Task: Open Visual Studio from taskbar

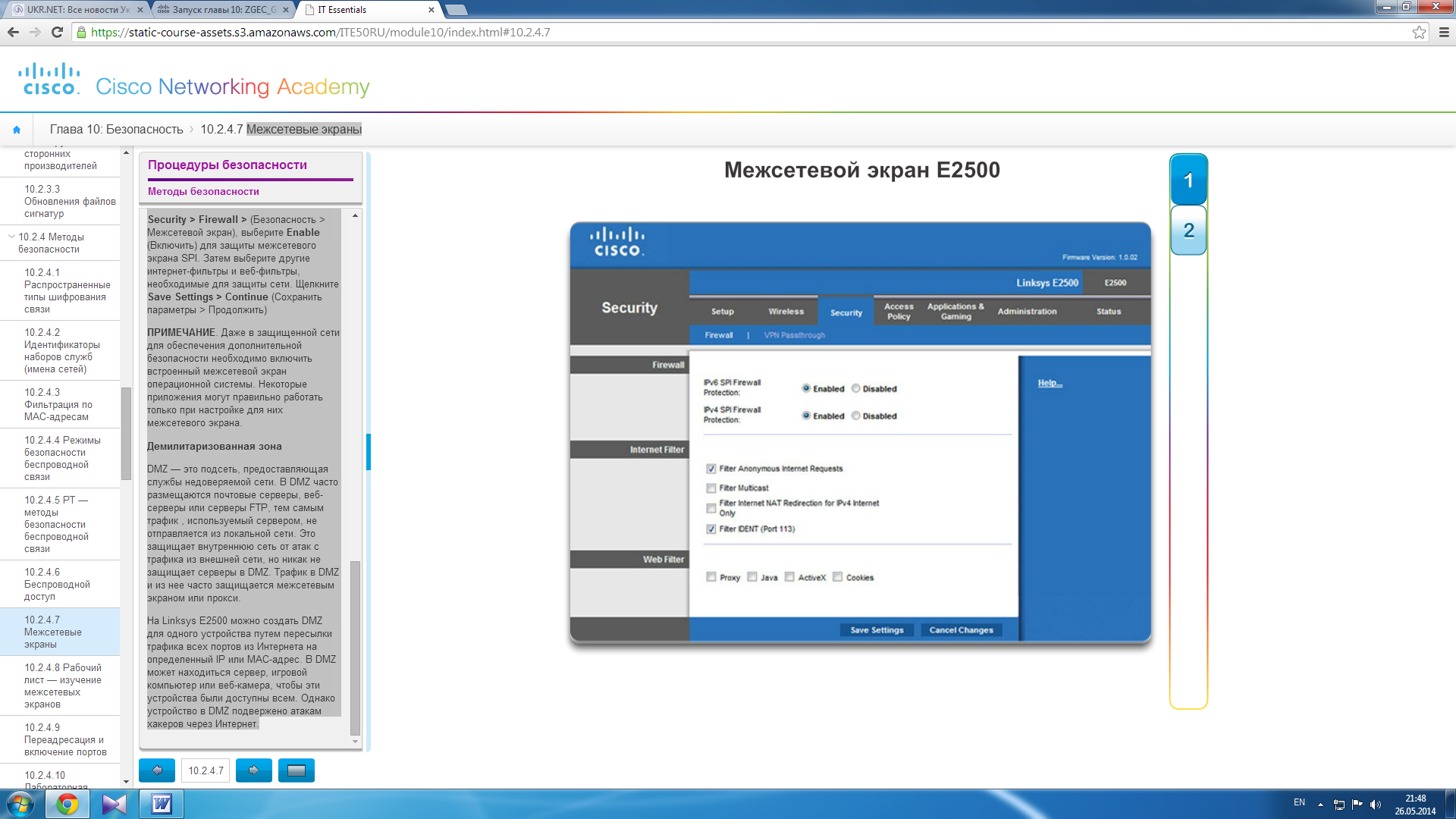Action: [115, 804]
